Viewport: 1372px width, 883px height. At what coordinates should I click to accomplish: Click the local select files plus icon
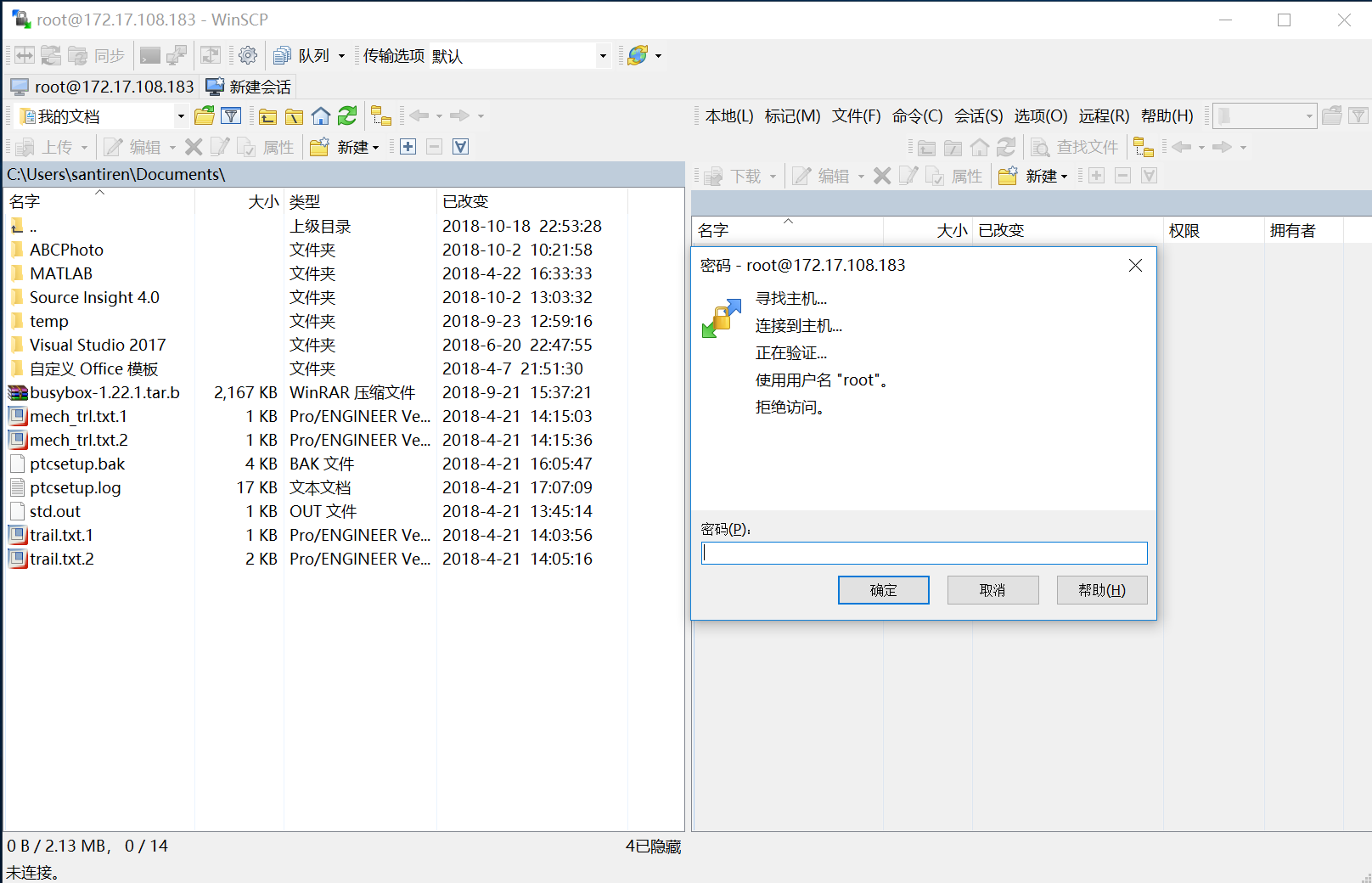[408, 147]
